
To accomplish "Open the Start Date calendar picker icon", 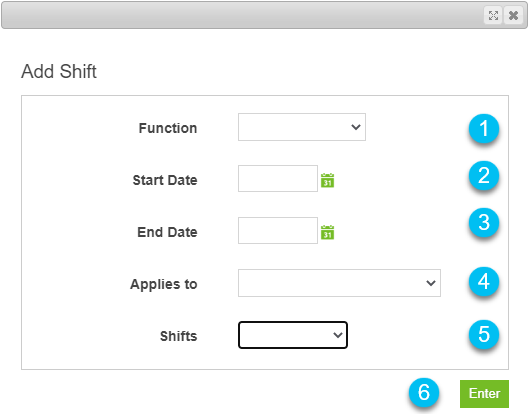I will [x=327, y=180].
